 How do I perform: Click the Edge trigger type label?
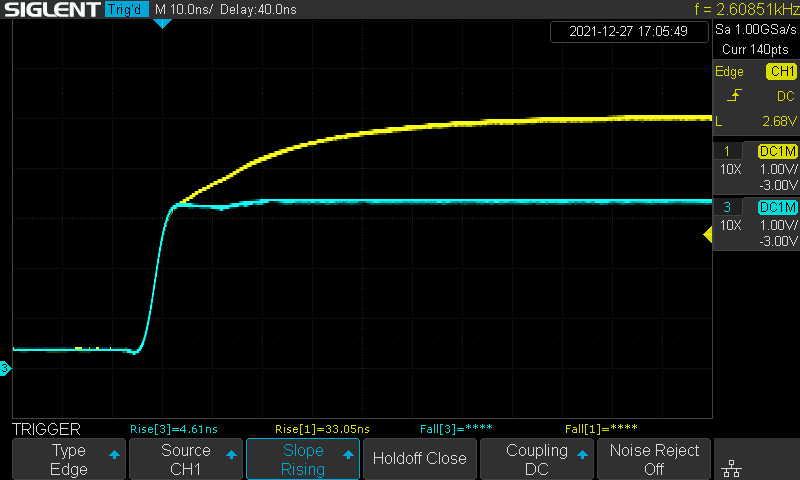(x=729, y=71)
